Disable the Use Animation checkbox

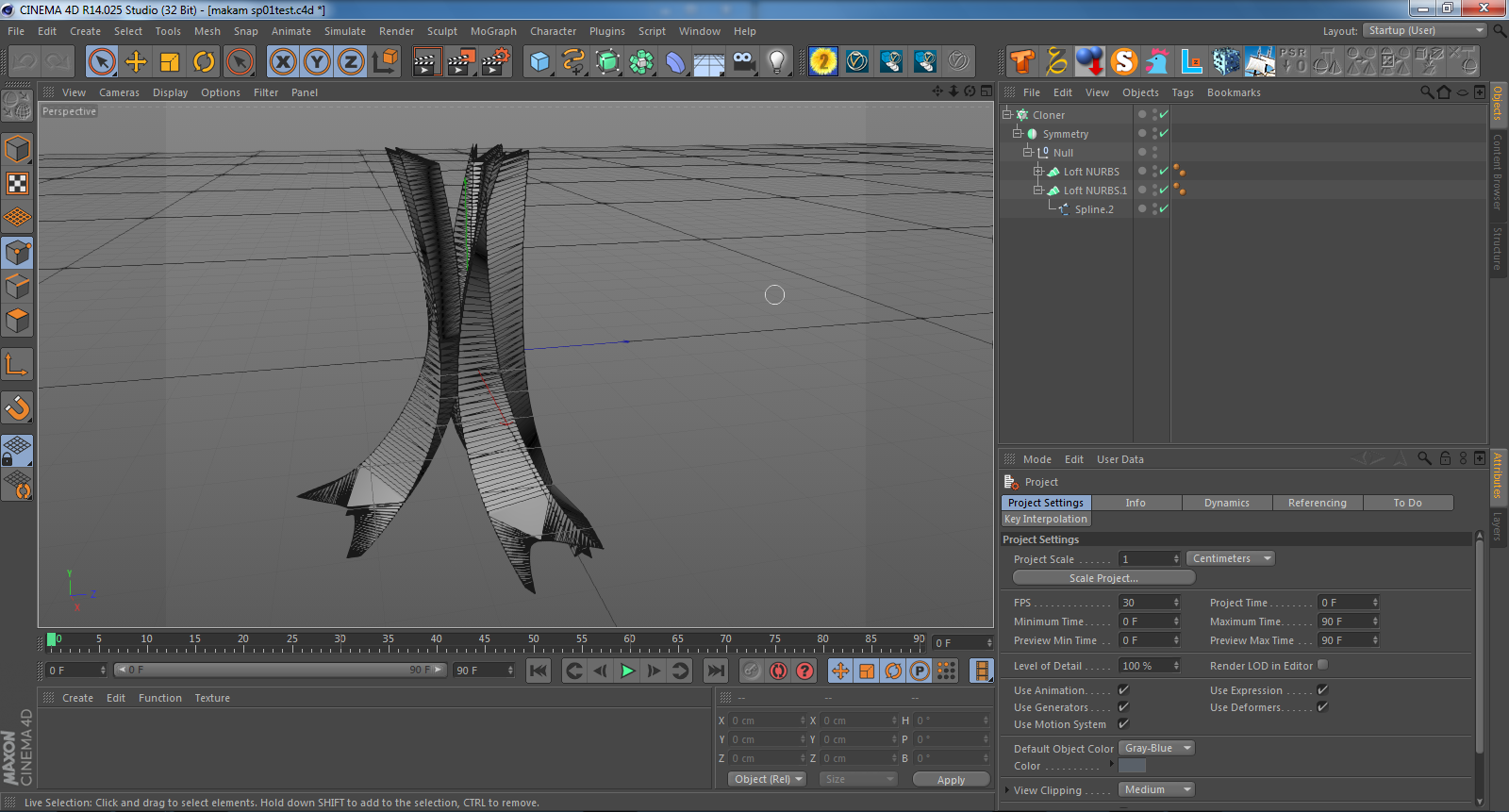[x=1123, y=690]
